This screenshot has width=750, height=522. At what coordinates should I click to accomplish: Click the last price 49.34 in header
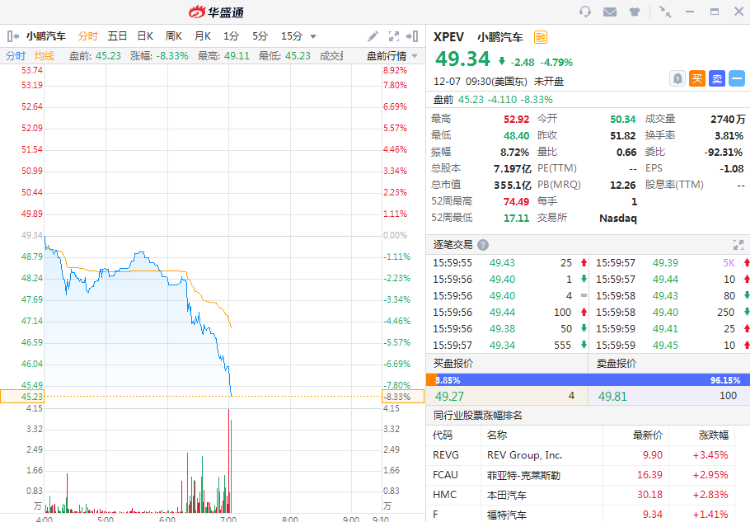coord(463,59)
